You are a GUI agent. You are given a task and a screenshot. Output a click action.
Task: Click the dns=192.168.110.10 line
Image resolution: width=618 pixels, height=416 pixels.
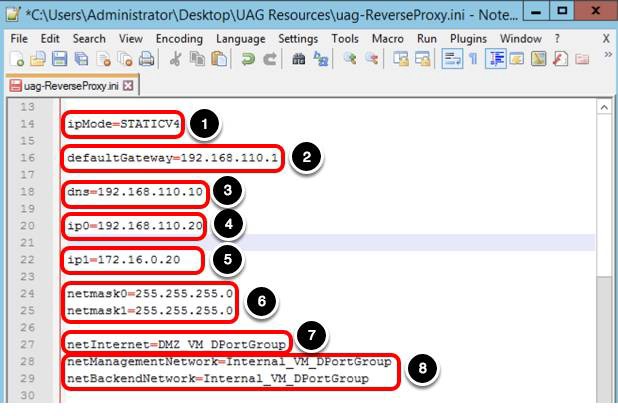coord(135,192)
